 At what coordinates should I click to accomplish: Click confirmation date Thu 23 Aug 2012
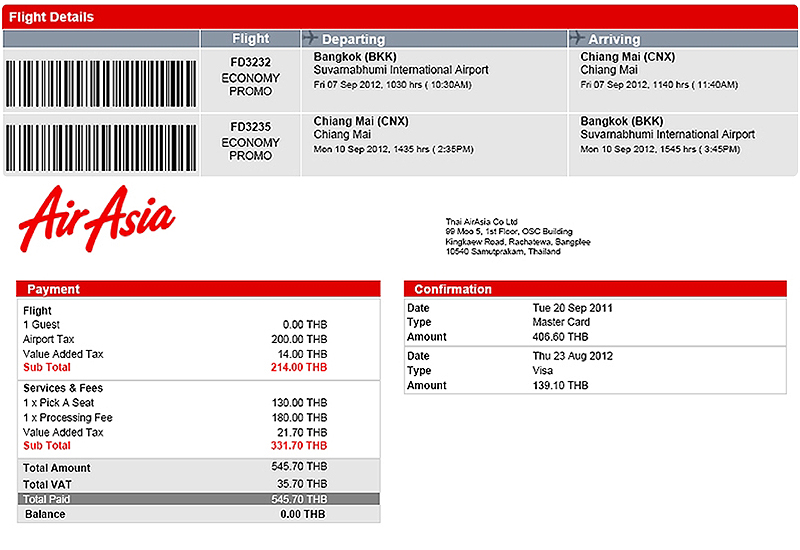(x=572, y=356)
